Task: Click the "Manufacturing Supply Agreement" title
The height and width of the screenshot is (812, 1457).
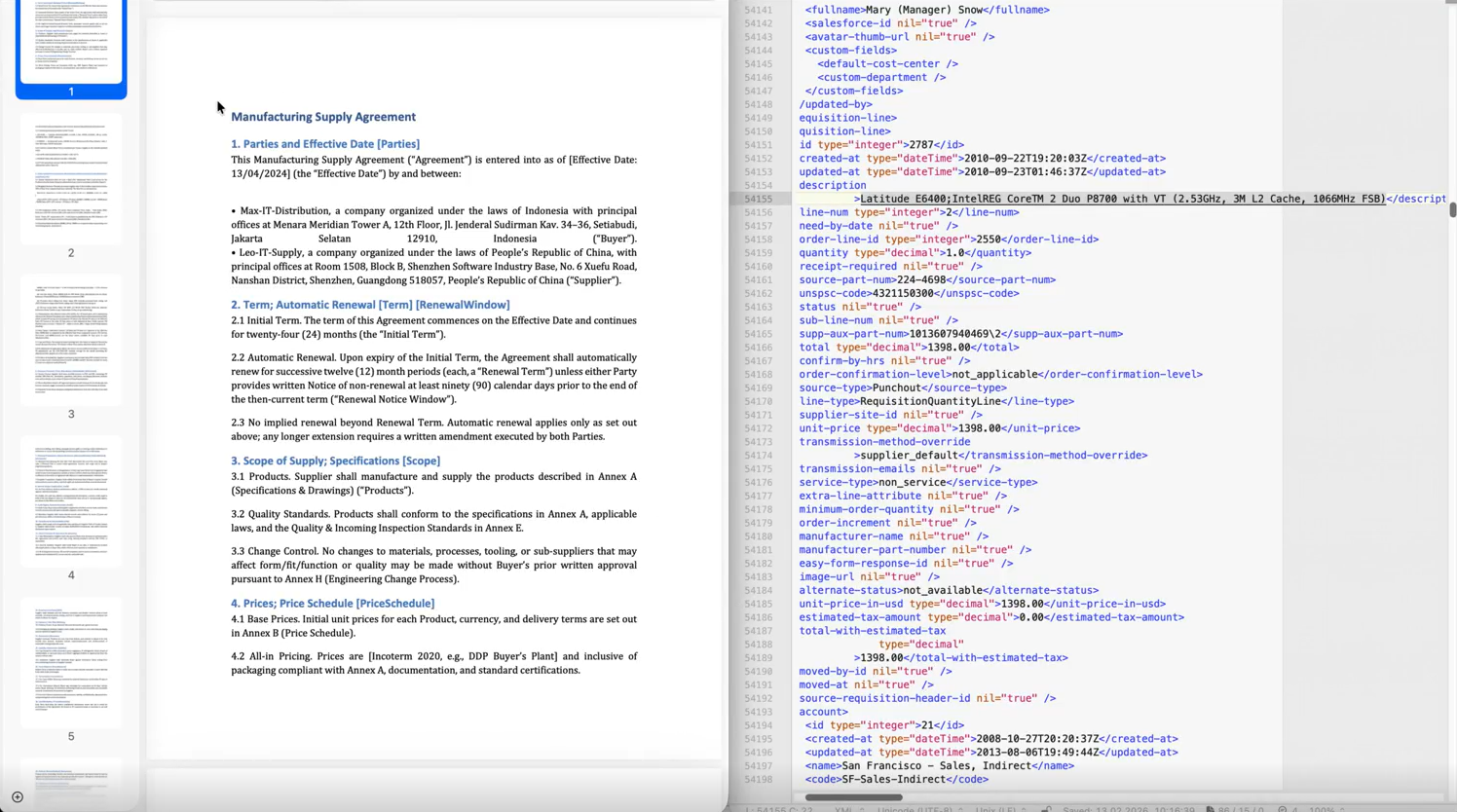Action: [x=323, y=117]
